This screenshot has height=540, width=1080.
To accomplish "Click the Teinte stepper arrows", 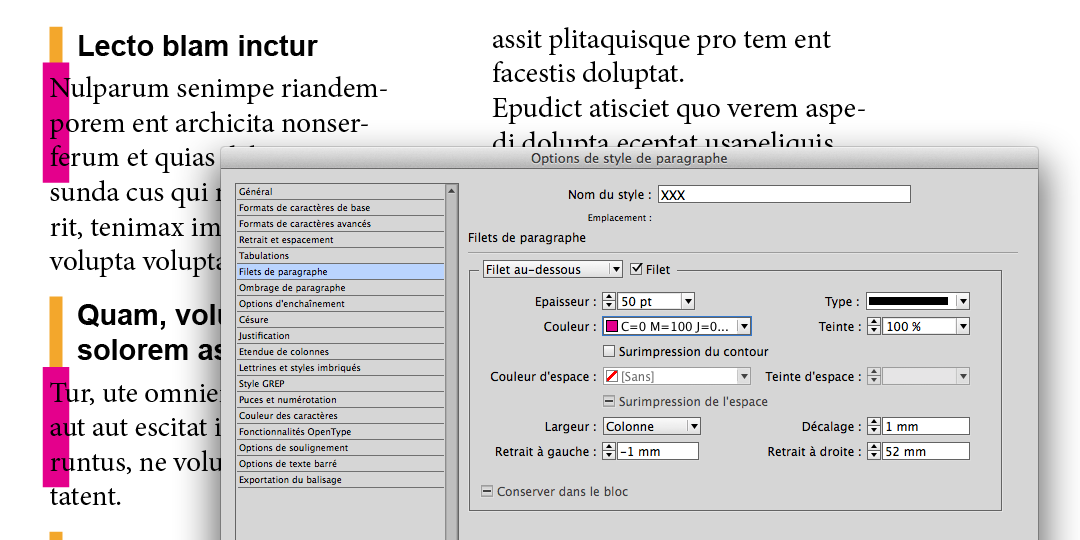I will (874, 326).
